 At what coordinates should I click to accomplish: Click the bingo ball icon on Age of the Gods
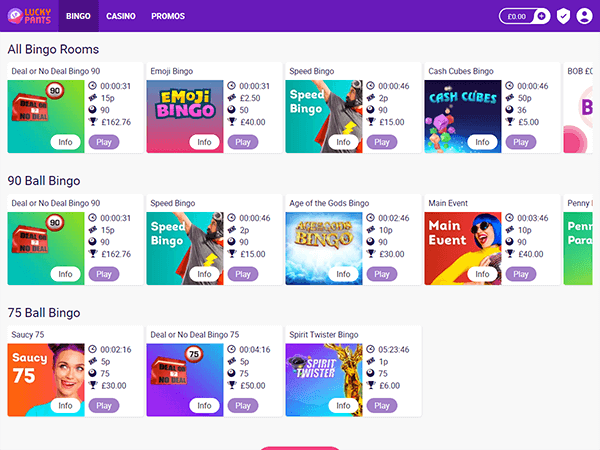point(370,242)
